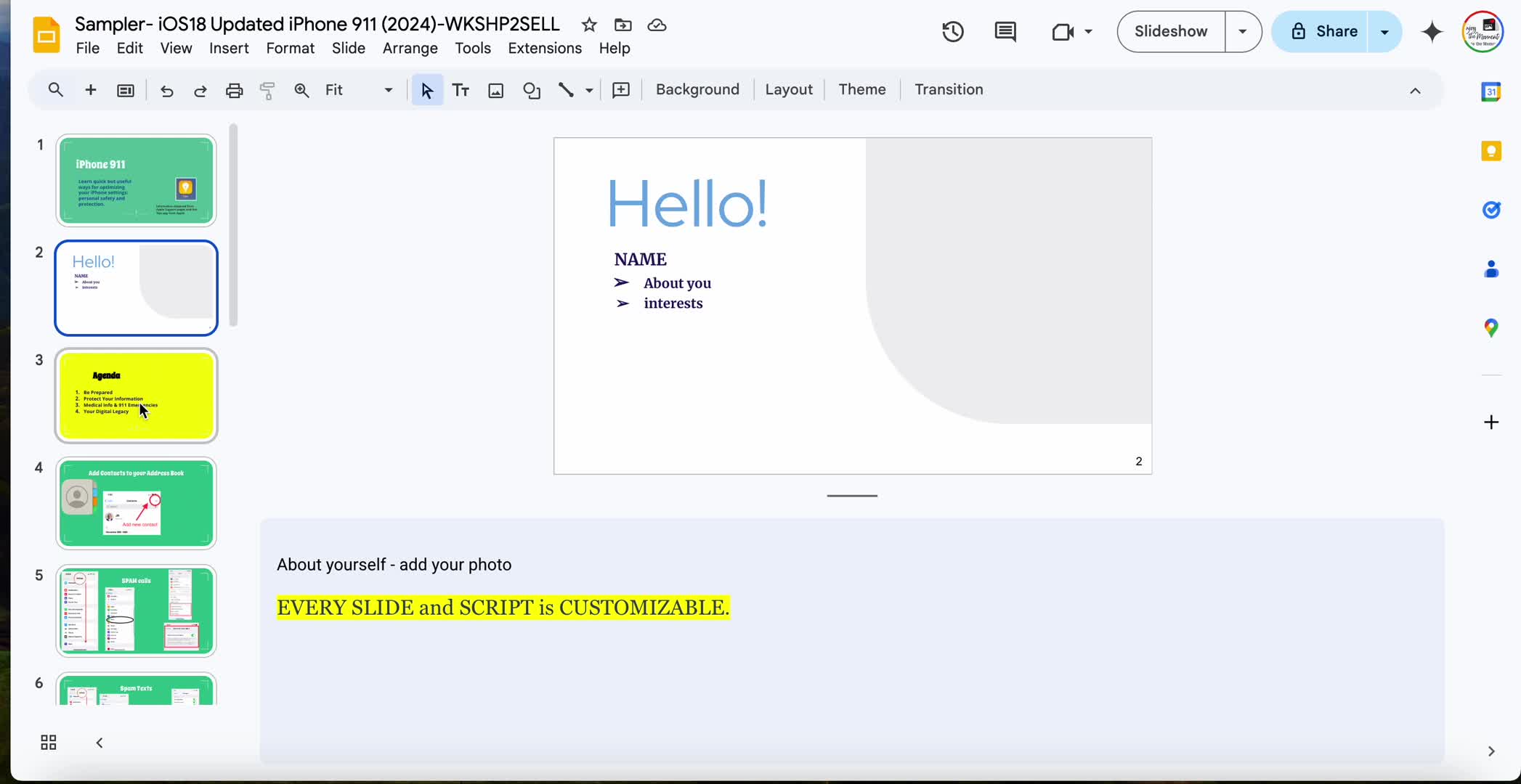Activate the paint format tool
Image resolution: width=1521 pixels, height=784 pixels.
click(x=267, y=90)
